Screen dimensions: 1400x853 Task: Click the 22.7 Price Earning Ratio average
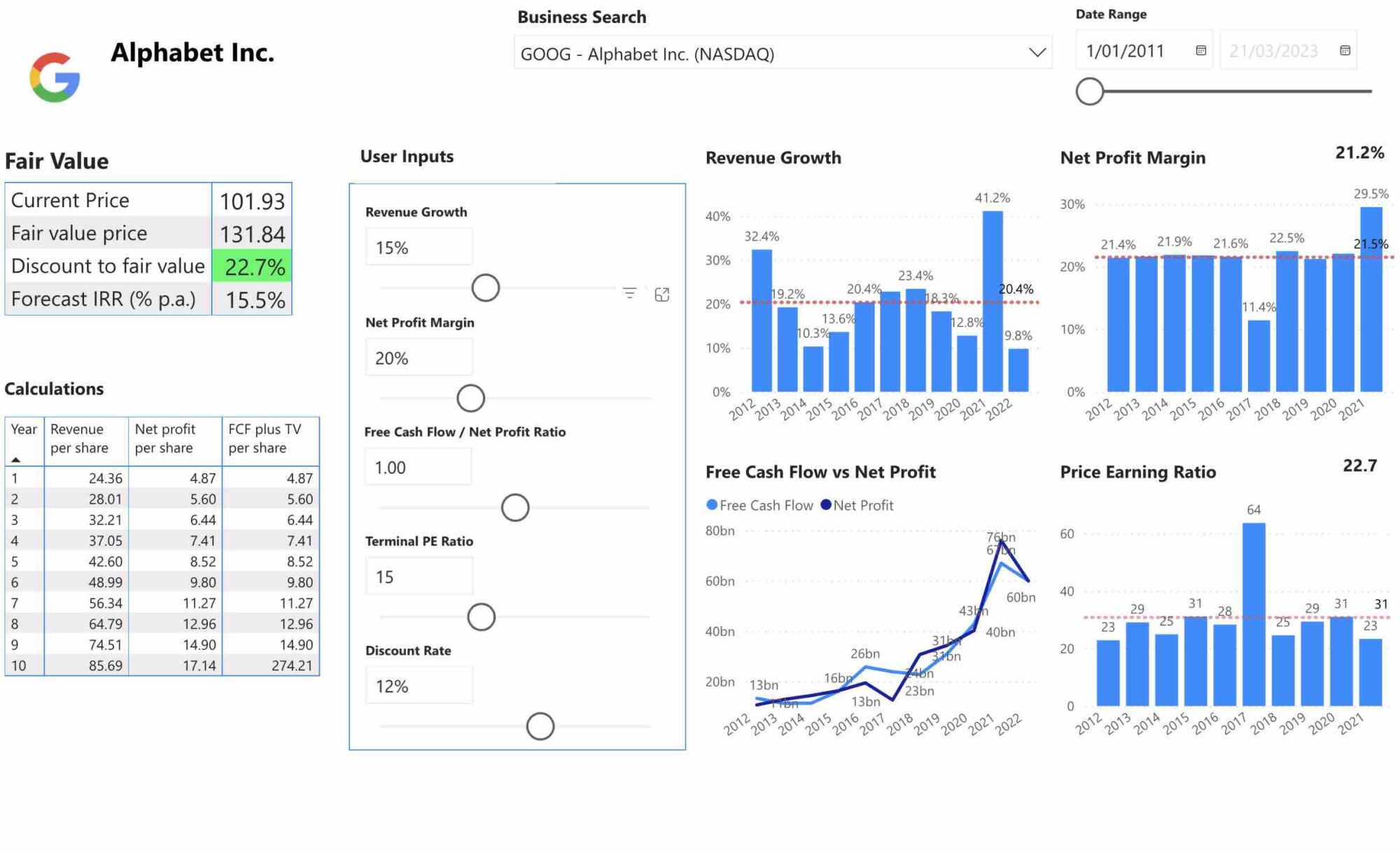[x=1359, y=465]
